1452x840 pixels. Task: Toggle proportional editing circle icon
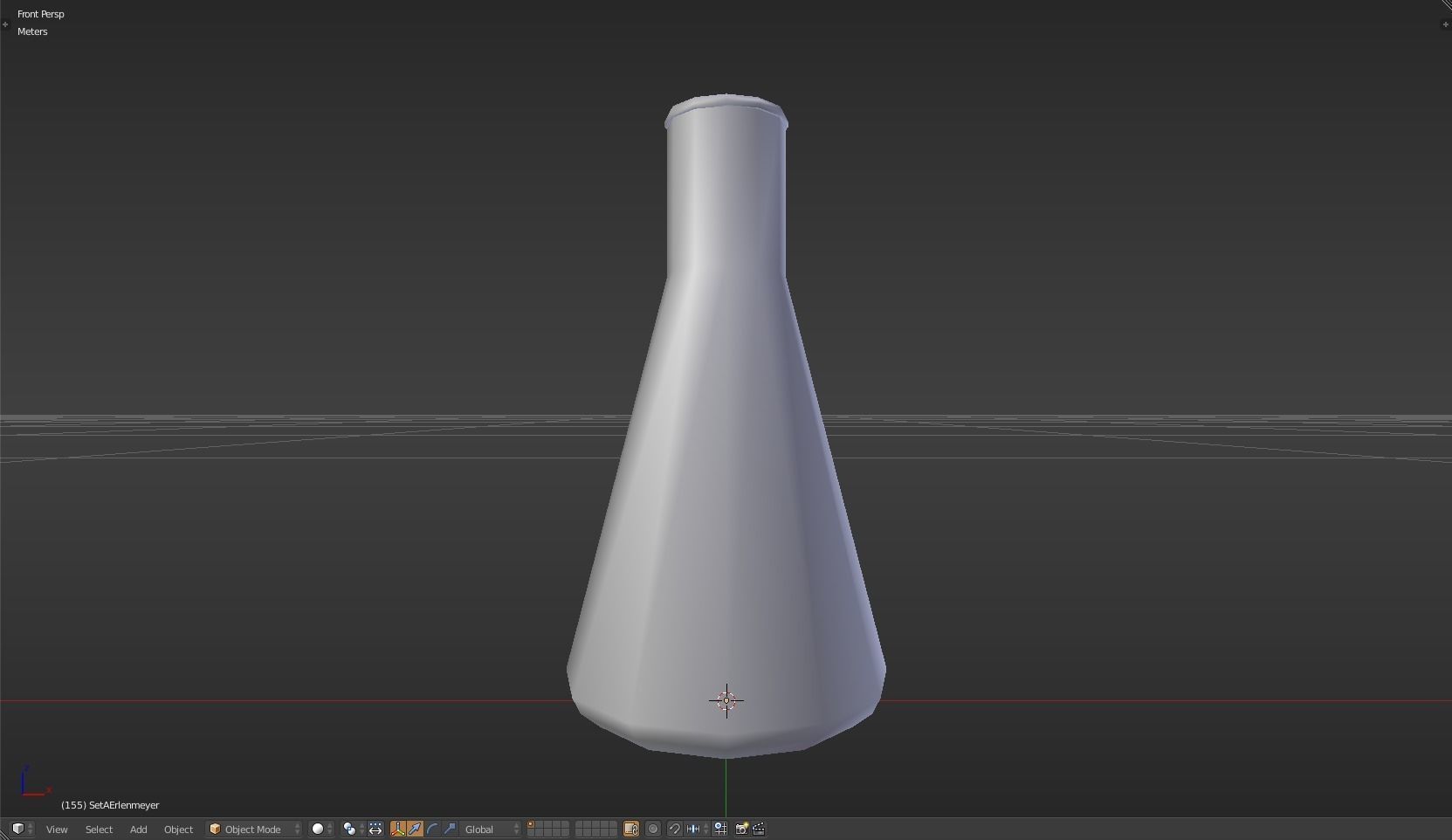[653, 830]
